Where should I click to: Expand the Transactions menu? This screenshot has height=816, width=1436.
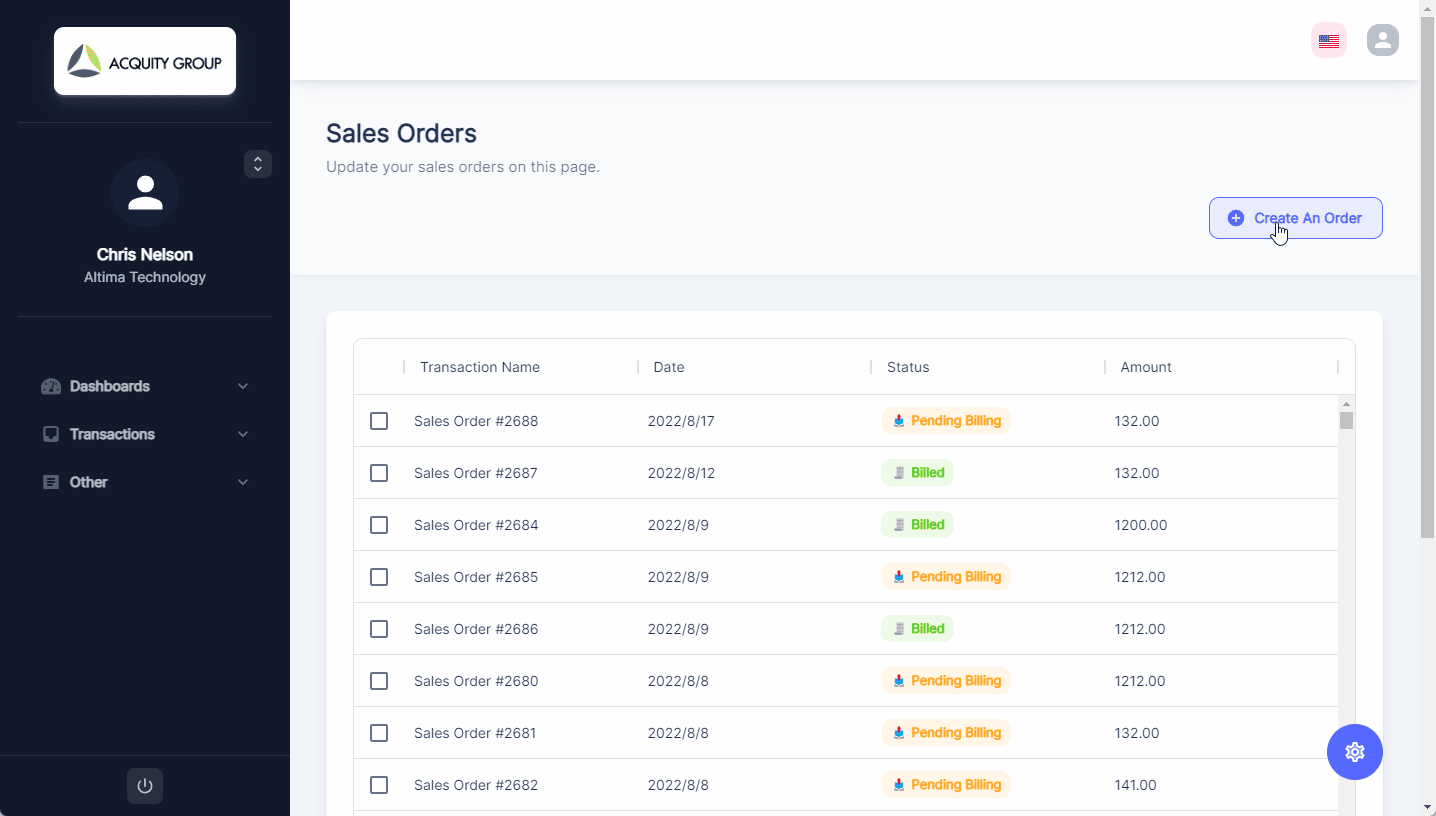(x=111, y=434)
